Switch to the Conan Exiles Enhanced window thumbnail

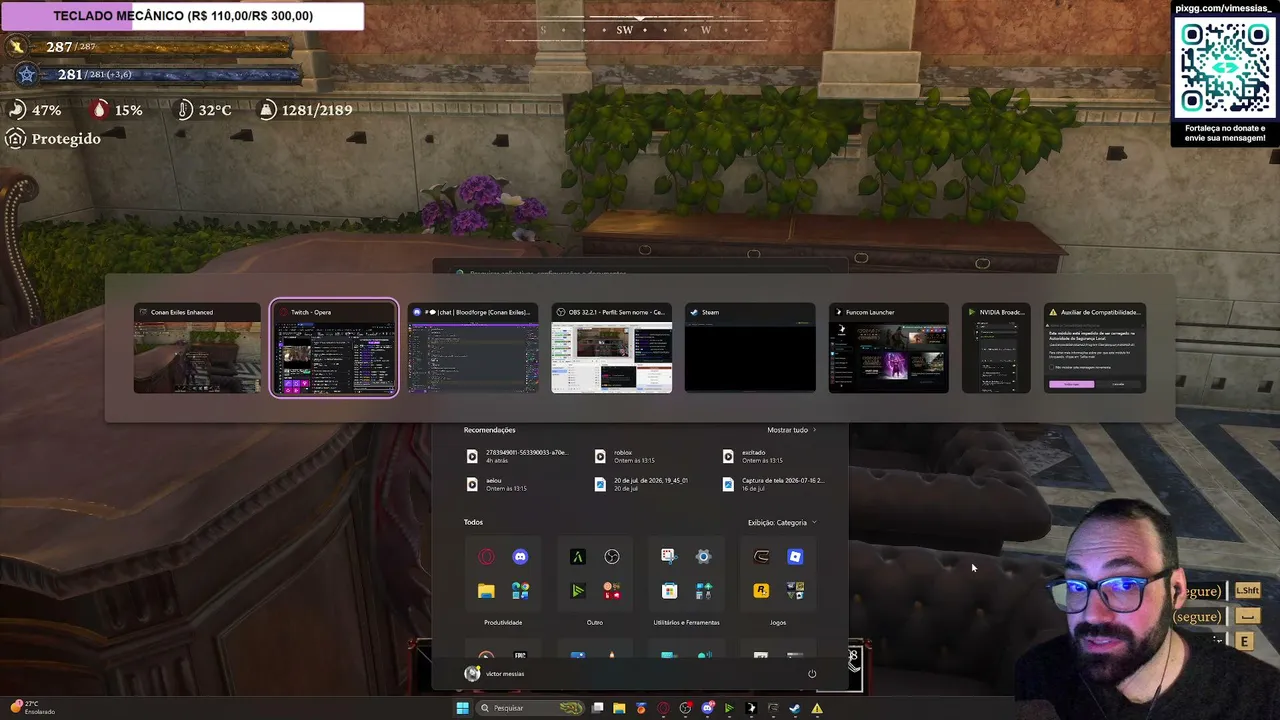pyautogui.click(x=197, y=348)
